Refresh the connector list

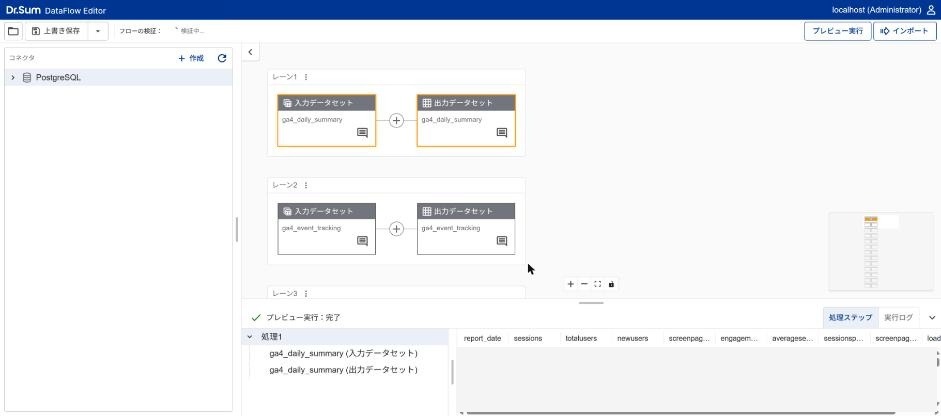pyautogui.click(x=222, y=58)
